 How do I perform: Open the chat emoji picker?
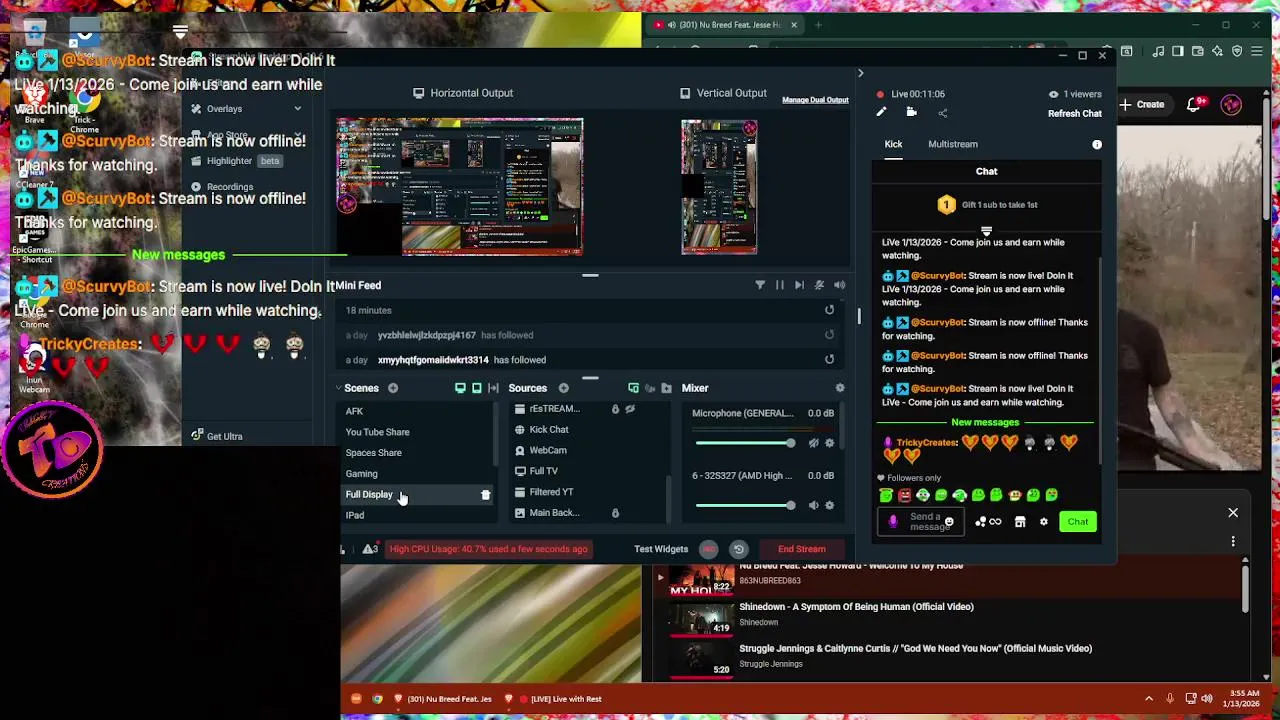[949, 522]
